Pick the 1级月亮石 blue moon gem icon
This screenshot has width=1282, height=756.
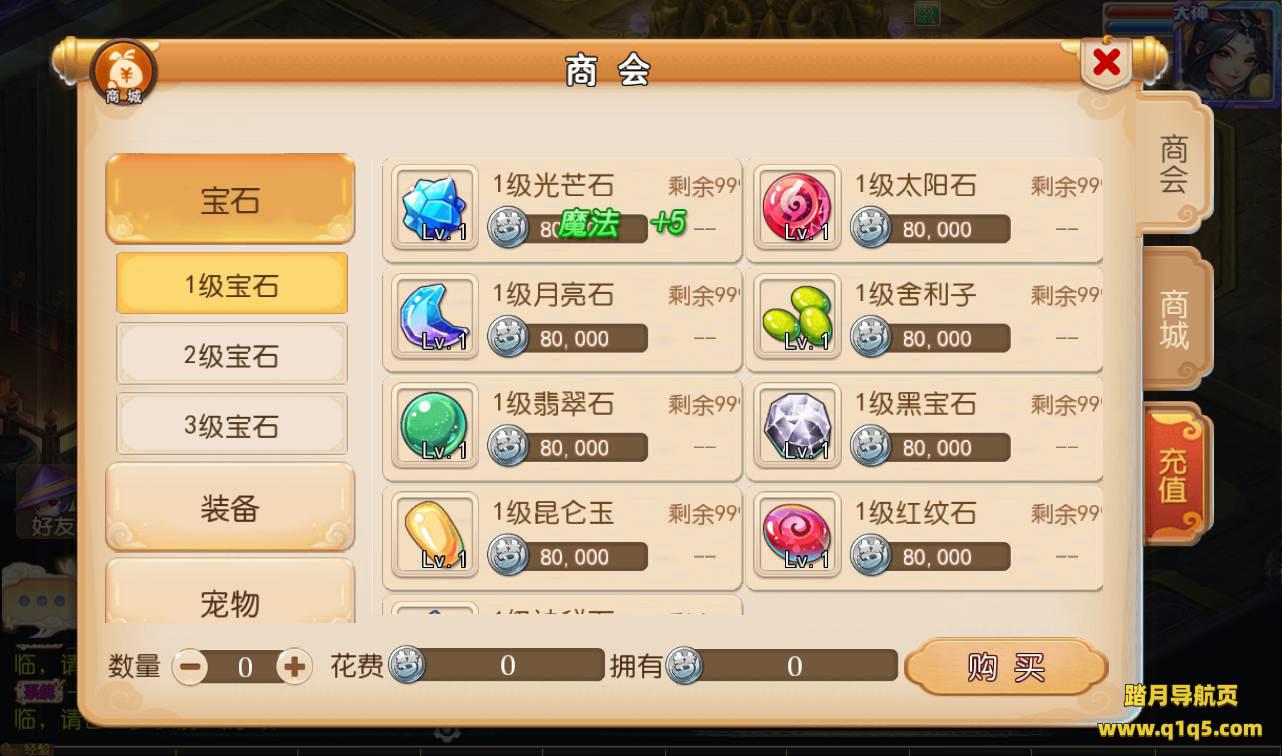click(x=434, y=316)
